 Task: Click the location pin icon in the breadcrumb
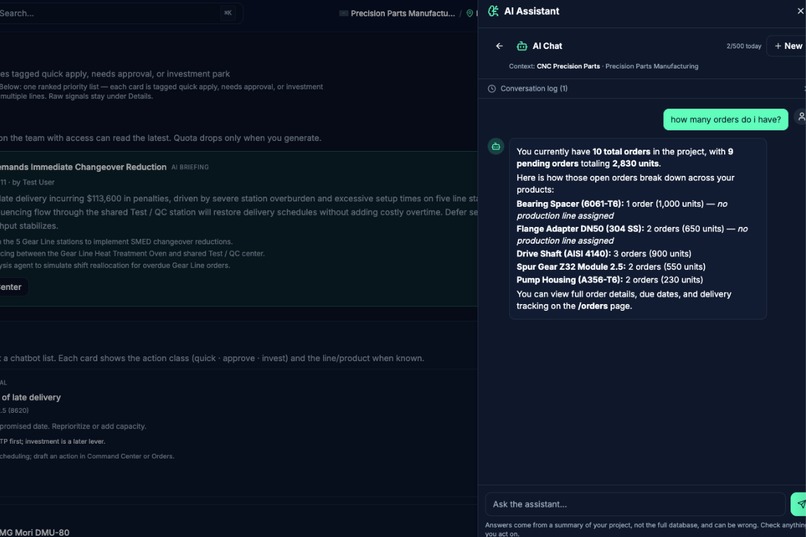[469, 13]
